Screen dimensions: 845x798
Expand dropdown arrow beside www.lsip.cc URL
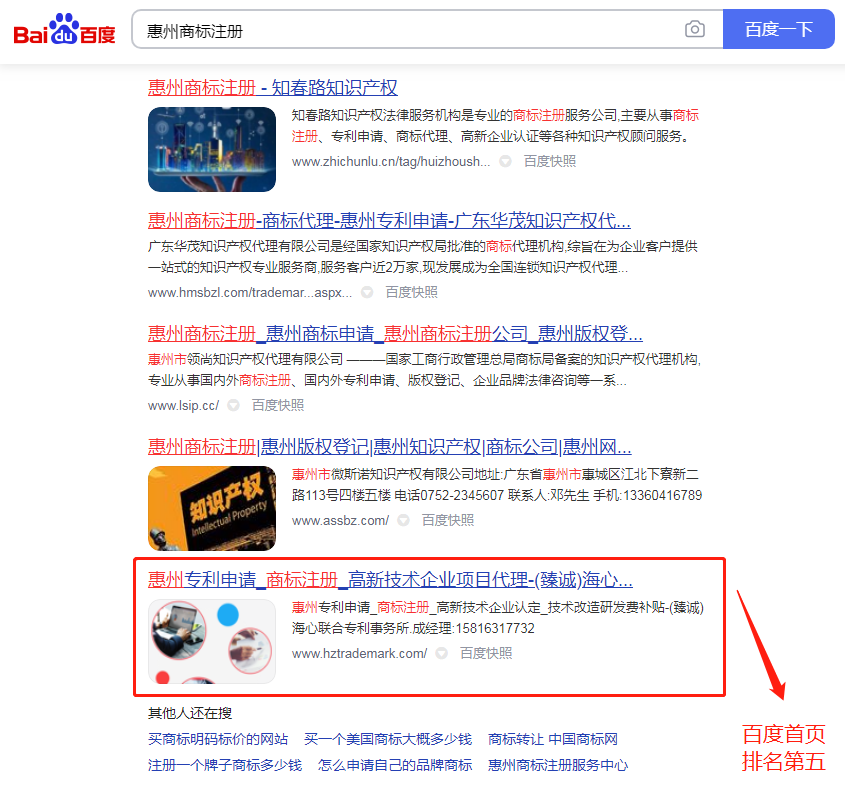233,405
